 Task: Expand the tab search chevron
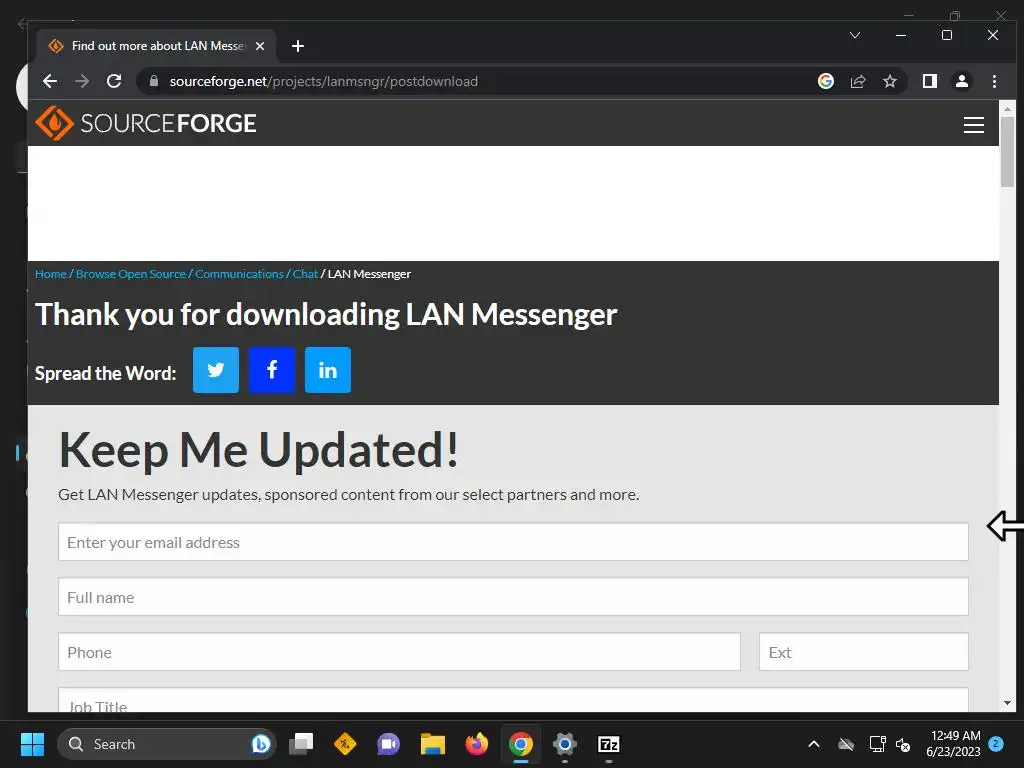tap(855, 35)
